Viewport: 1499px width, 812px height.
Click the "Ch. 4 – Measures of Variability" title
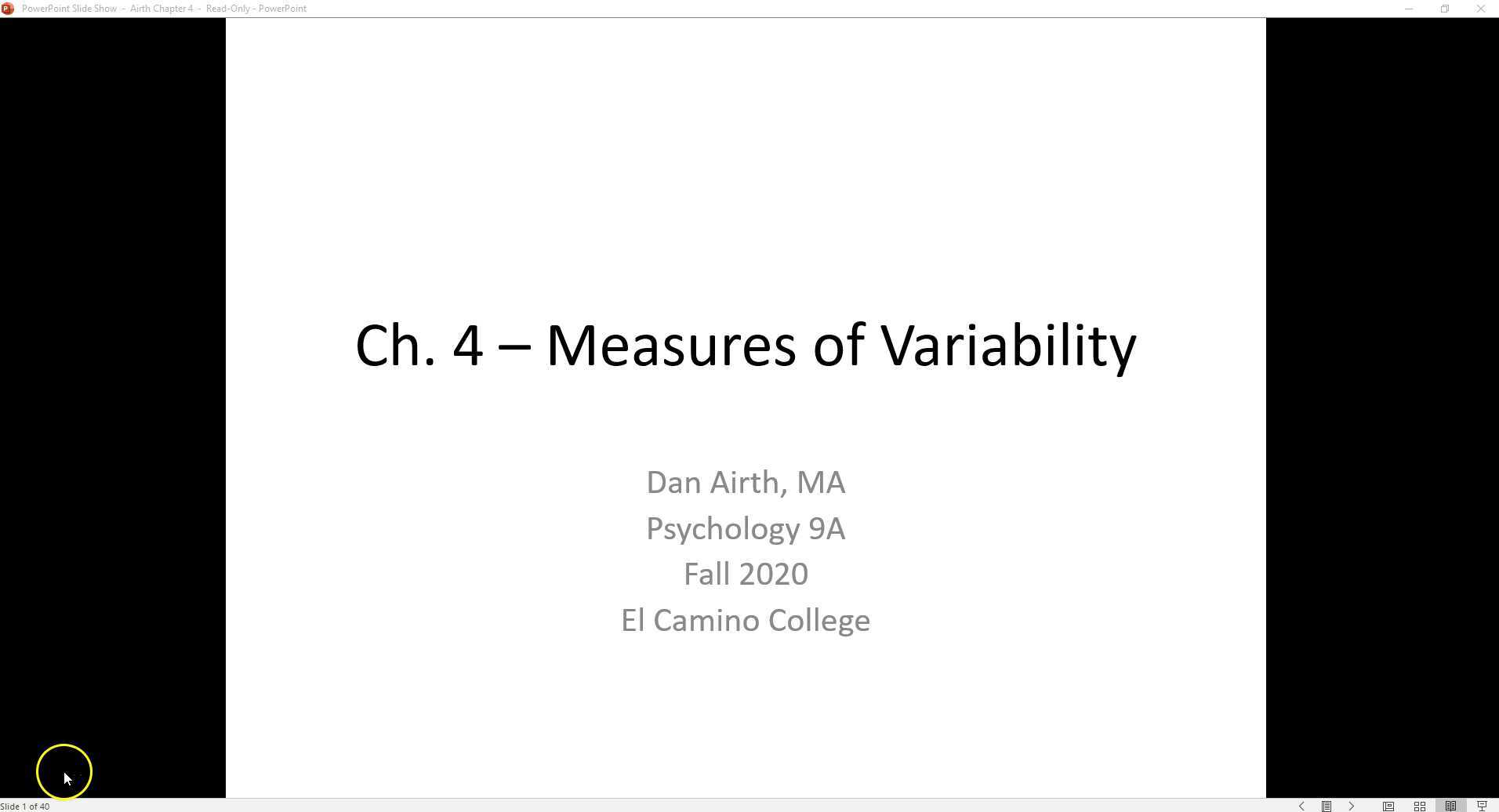[x=746, y=346]
